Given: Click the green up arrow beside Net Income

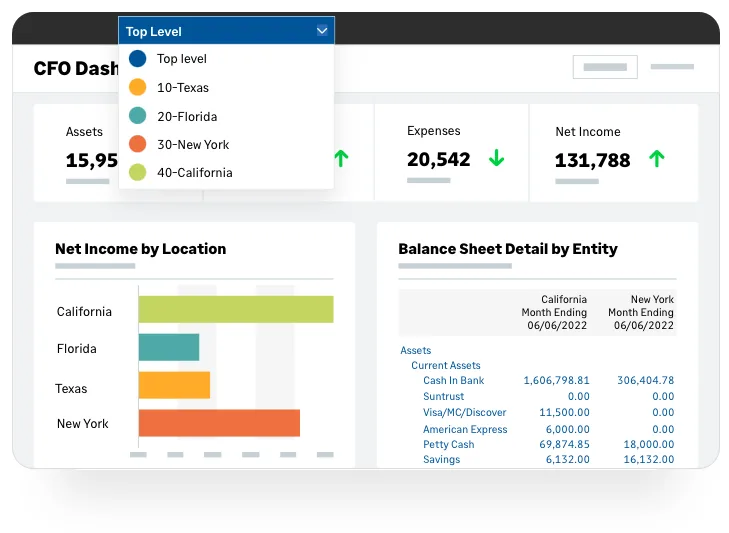Looking at the screenshot, I should click(x=656, y=159).
